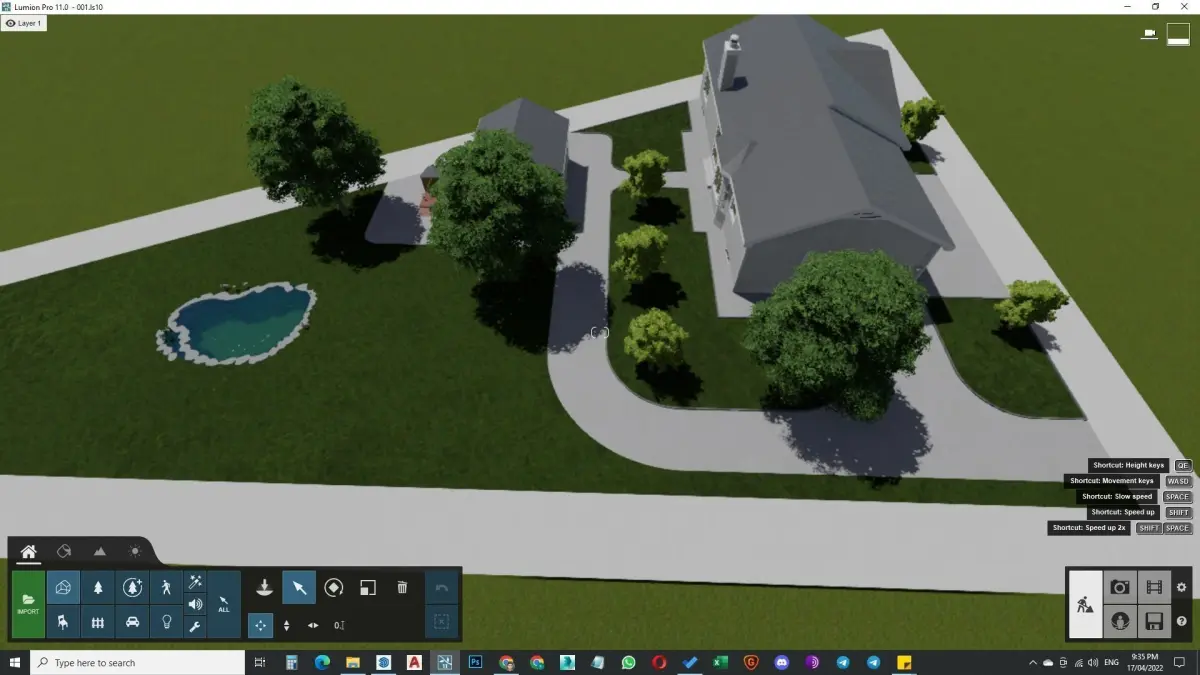The width and height of the screenshot is (1200, 675).
Task: Open the Windows notification center
Action: pyautogui.click(x=1181, y=662)
